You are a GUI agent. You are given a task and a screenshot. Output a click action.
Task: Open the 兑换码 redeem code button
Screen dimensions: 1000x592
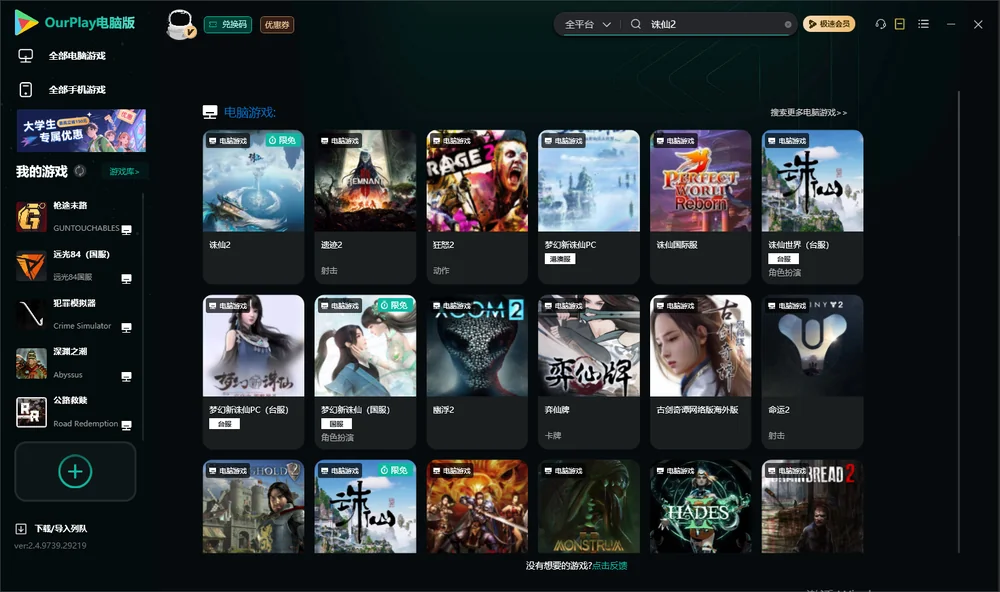[228, 24]
